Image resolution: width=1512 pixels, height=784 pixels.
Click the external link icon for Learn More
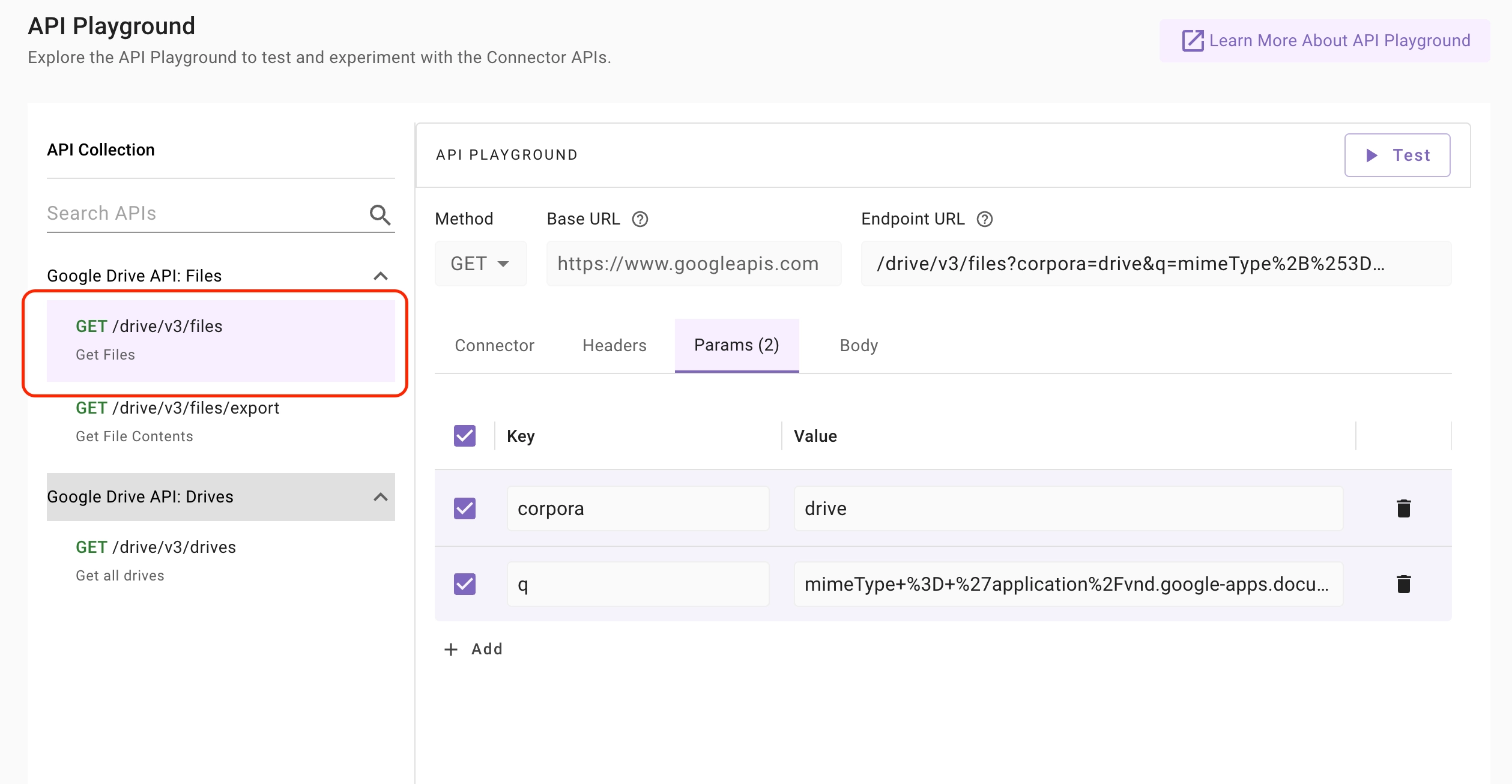pyautogui.click(x=1193, y=41)
